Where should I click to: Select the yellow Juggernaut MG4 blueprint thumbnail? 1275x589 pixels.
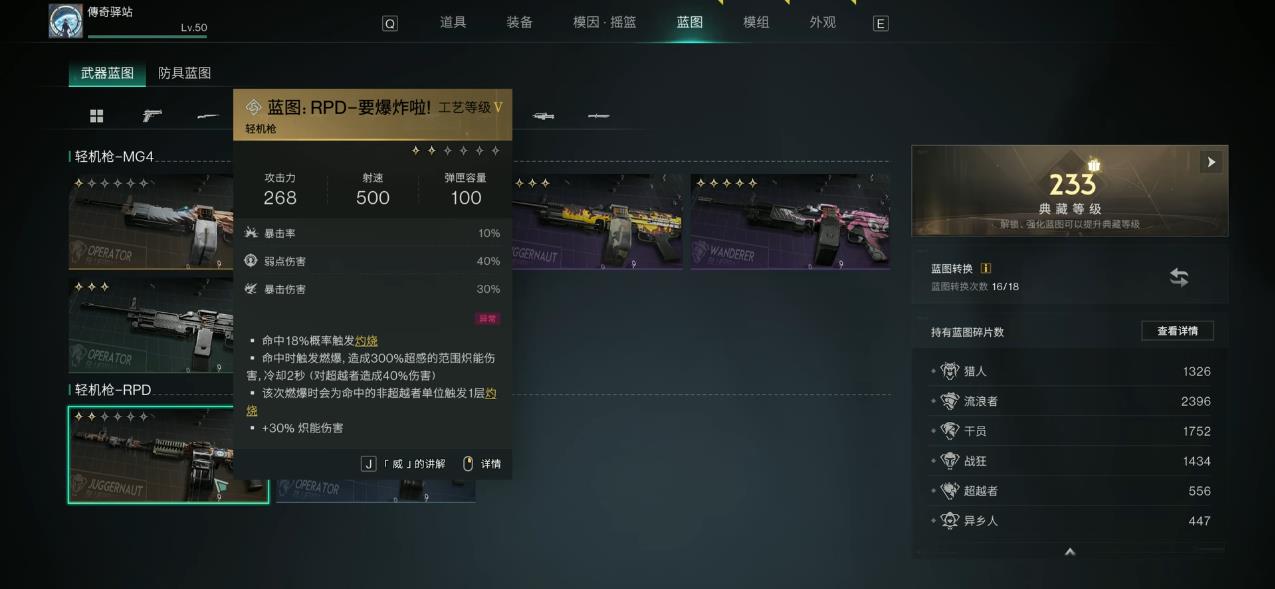[597, 222]
